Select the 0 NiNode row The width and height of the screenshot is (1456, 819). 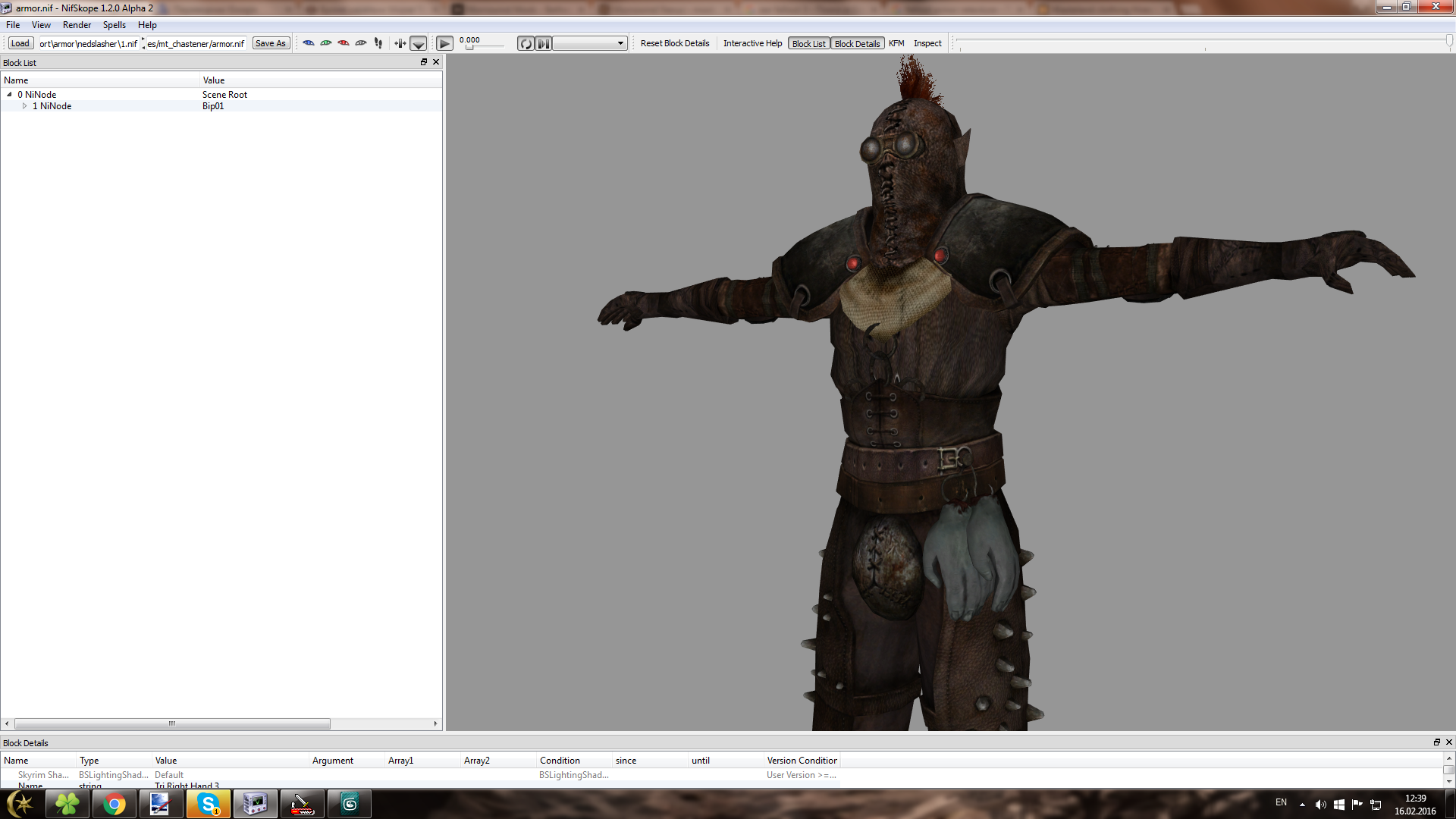221,95
